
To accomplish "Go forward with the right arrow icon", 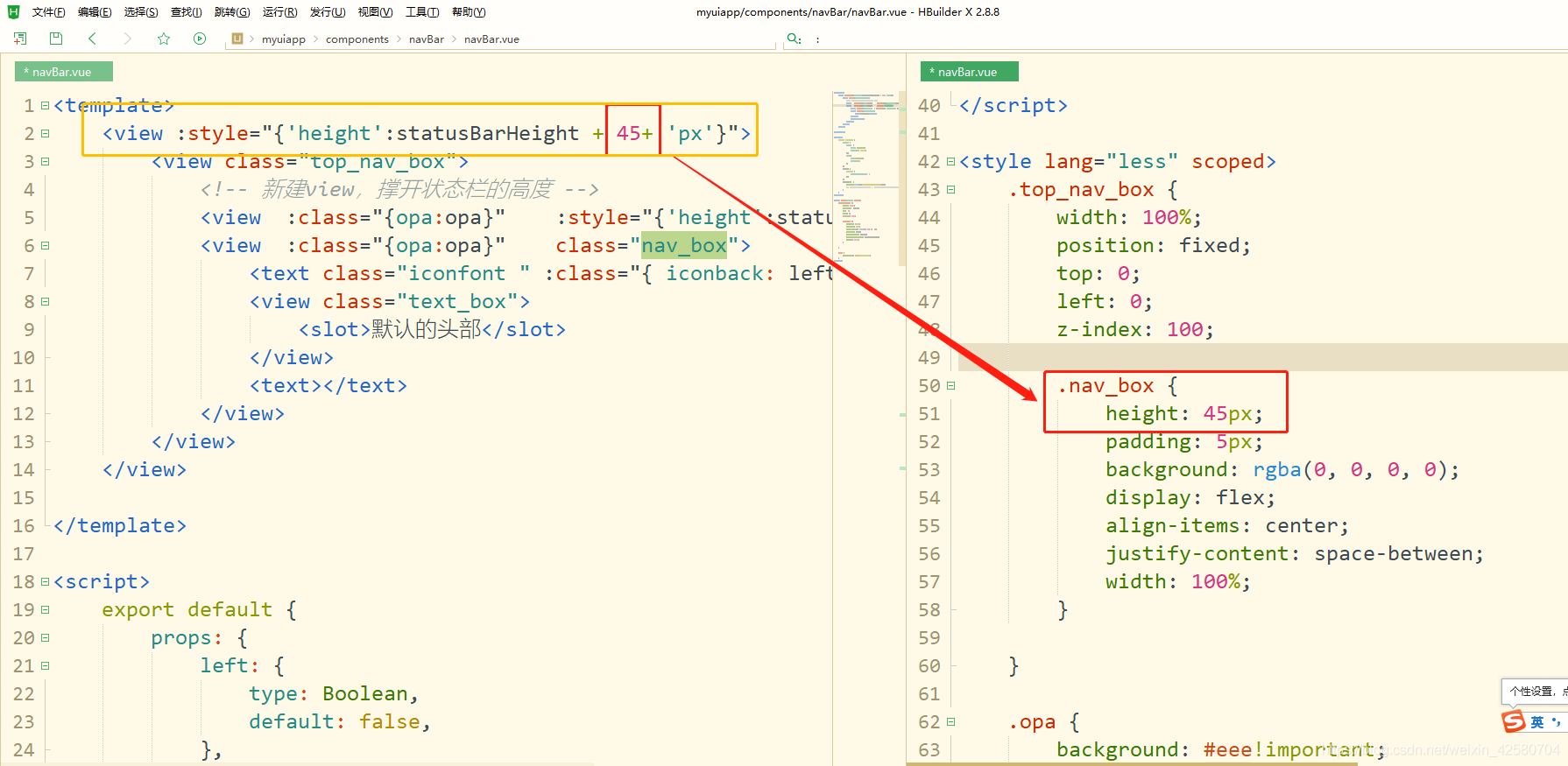I will tap(128, 39).
